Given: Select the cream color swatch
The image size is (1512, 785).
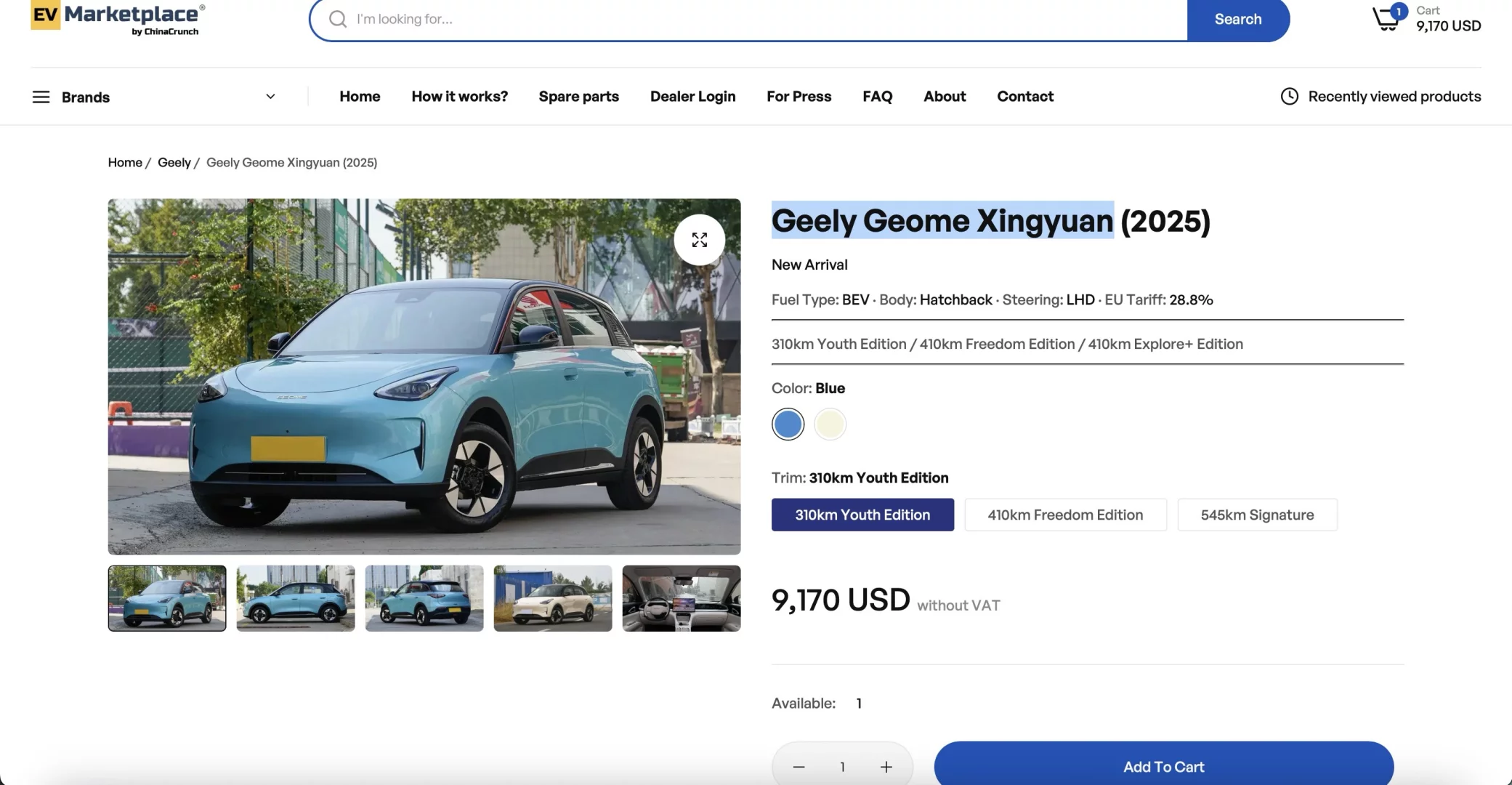Looking at the screenshot, I should coord(830,424).
